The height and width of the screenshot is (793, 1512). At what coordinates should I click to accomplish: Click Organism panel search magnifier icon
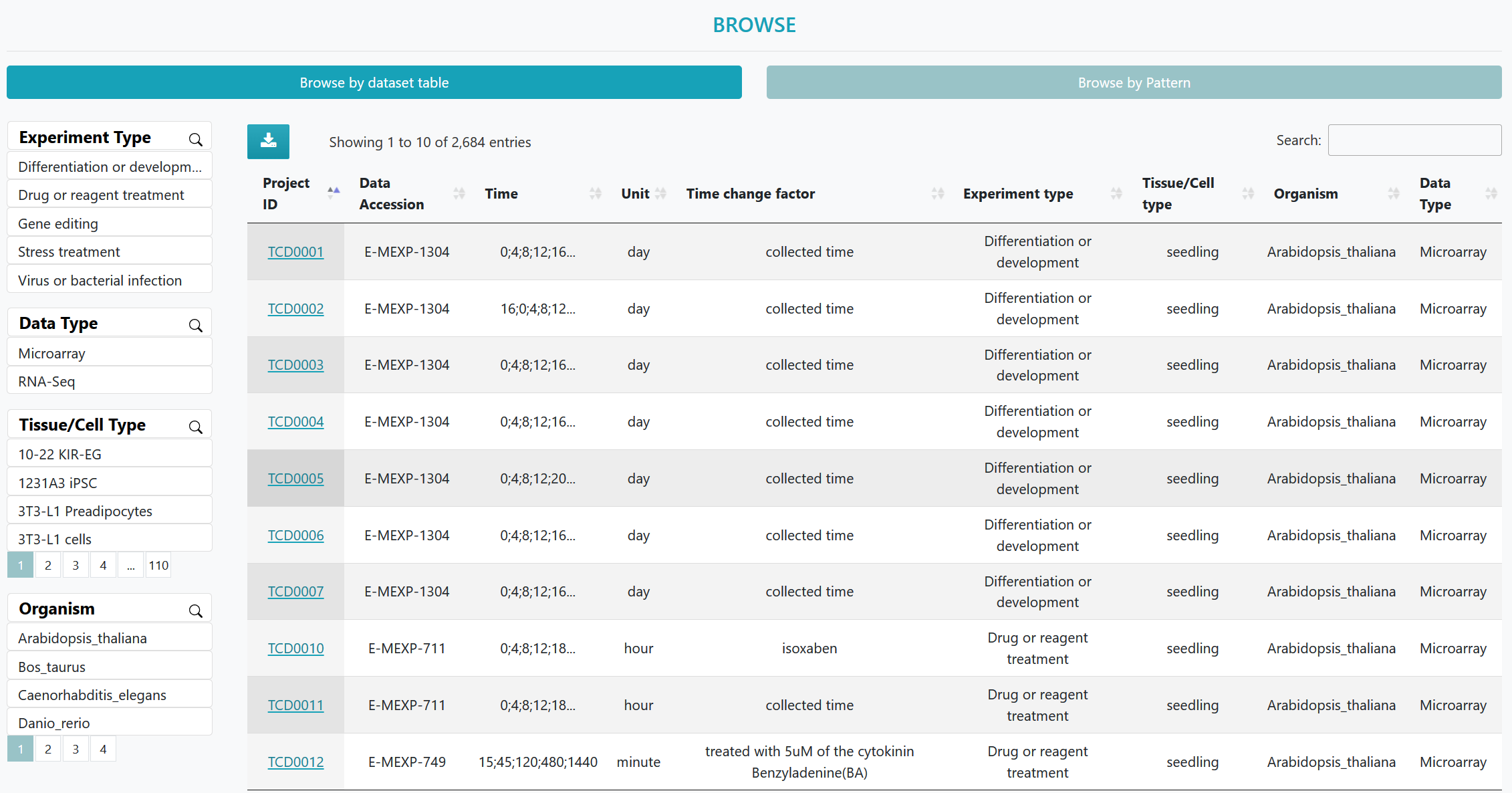(195, 610)
